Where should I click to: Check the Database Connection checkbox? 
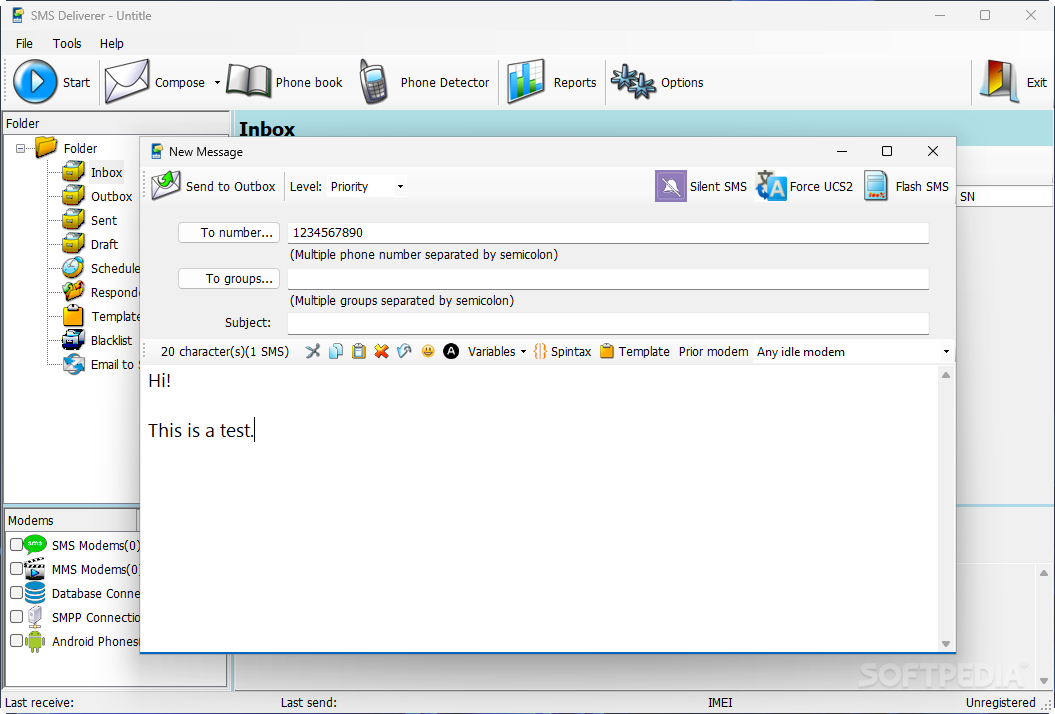click(17, 593)
